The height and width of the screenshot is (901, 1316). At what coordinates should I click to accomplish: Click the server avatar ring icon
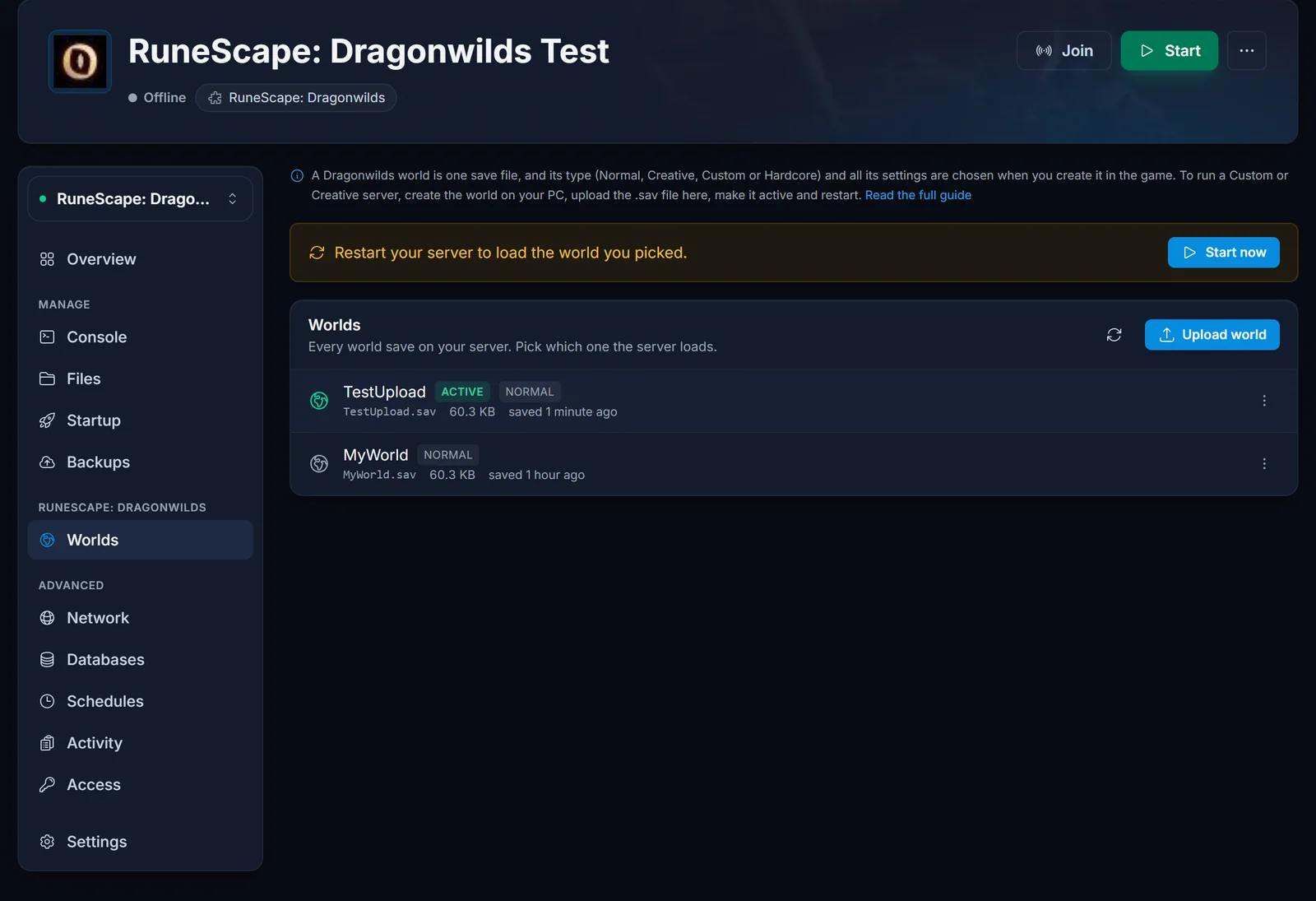point(80,62)
